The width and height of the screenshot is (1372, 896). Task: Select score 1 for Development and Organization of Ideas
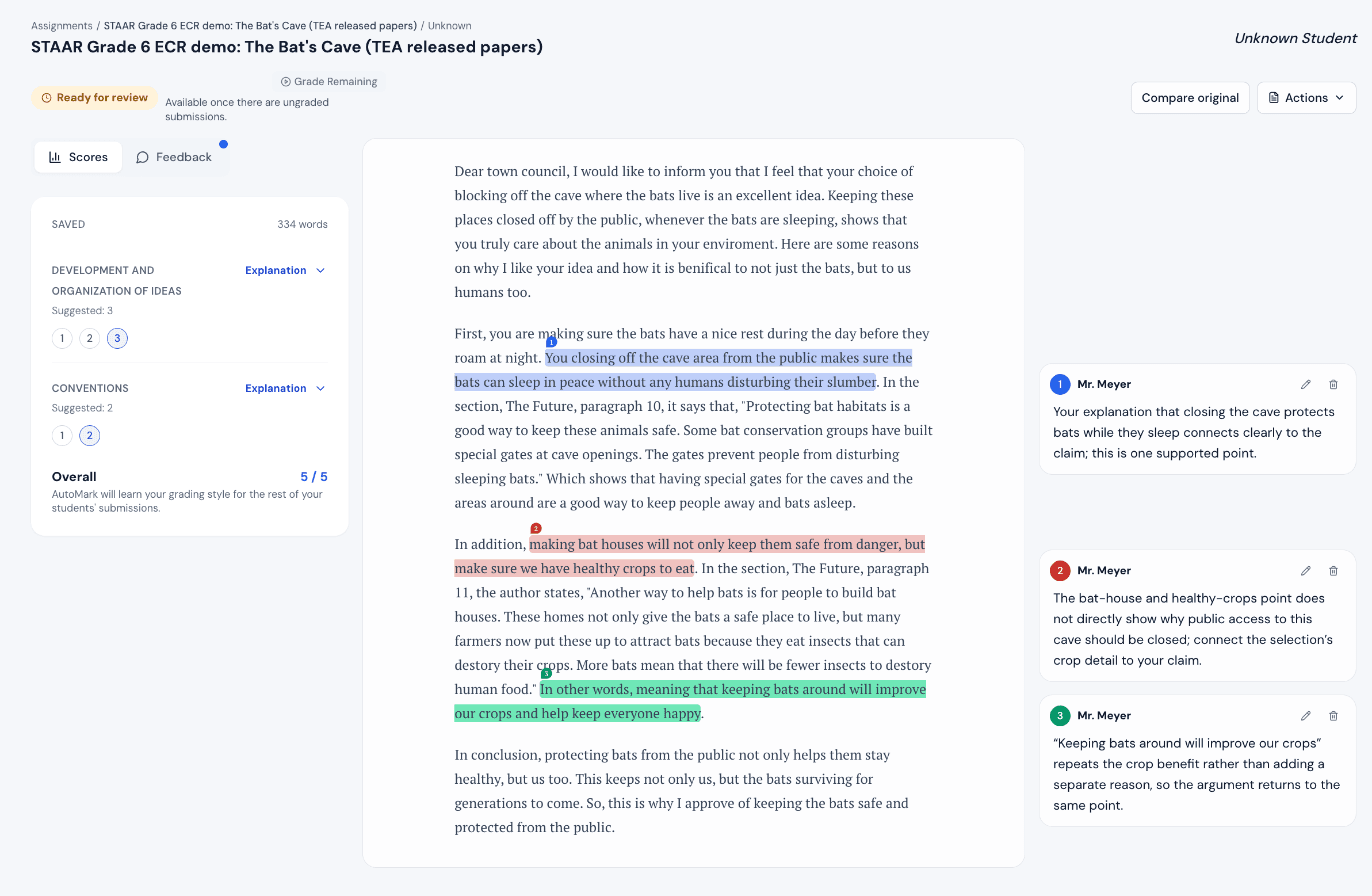pyautogui.click(x=62, y=338)
